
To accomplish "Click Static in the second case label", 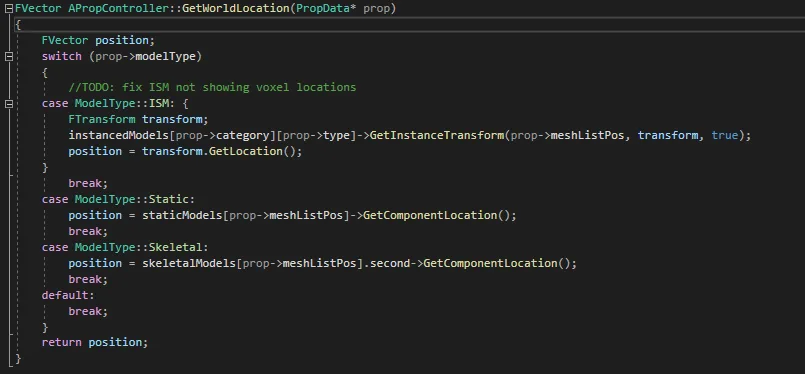I will pyautogui.click(x=169, y=199).
